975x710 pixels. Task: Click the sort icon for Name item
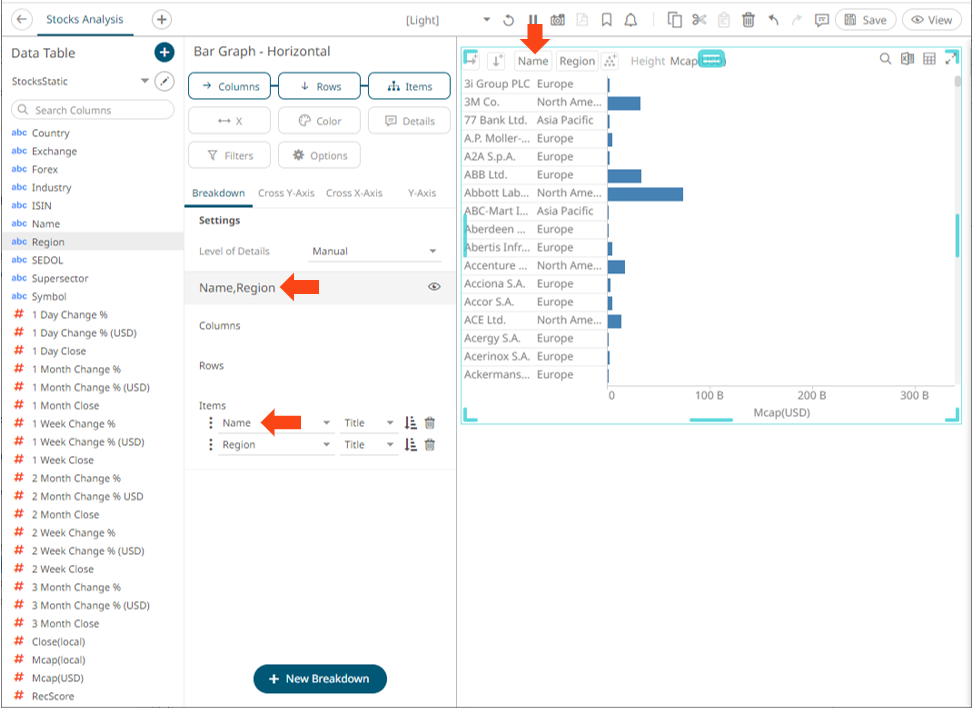pos(411,423)
